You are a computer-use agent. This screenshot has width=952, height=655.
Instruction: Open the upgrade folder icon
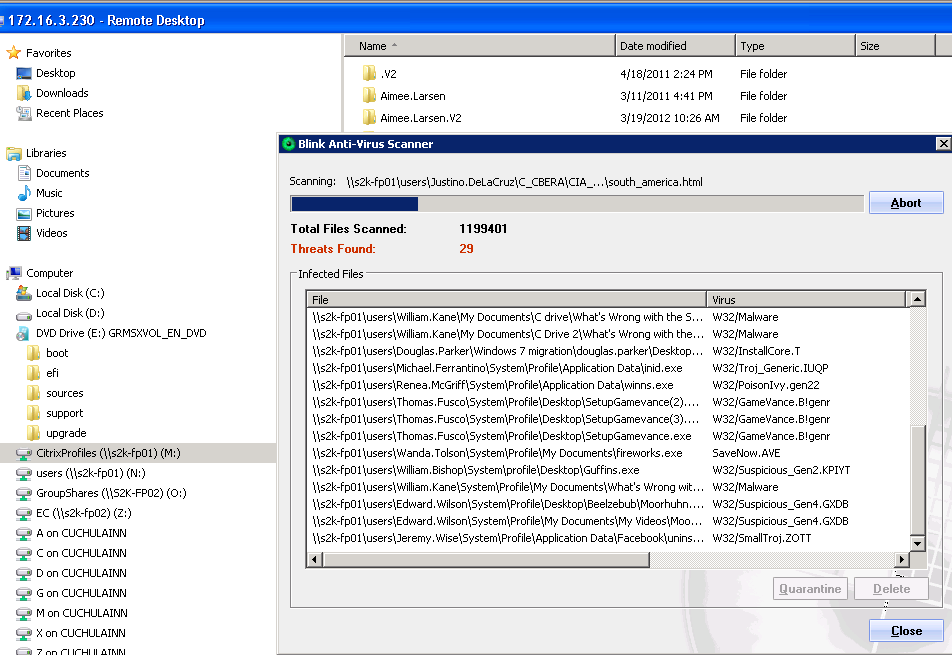pyautogui.click(x=33, y=433)
